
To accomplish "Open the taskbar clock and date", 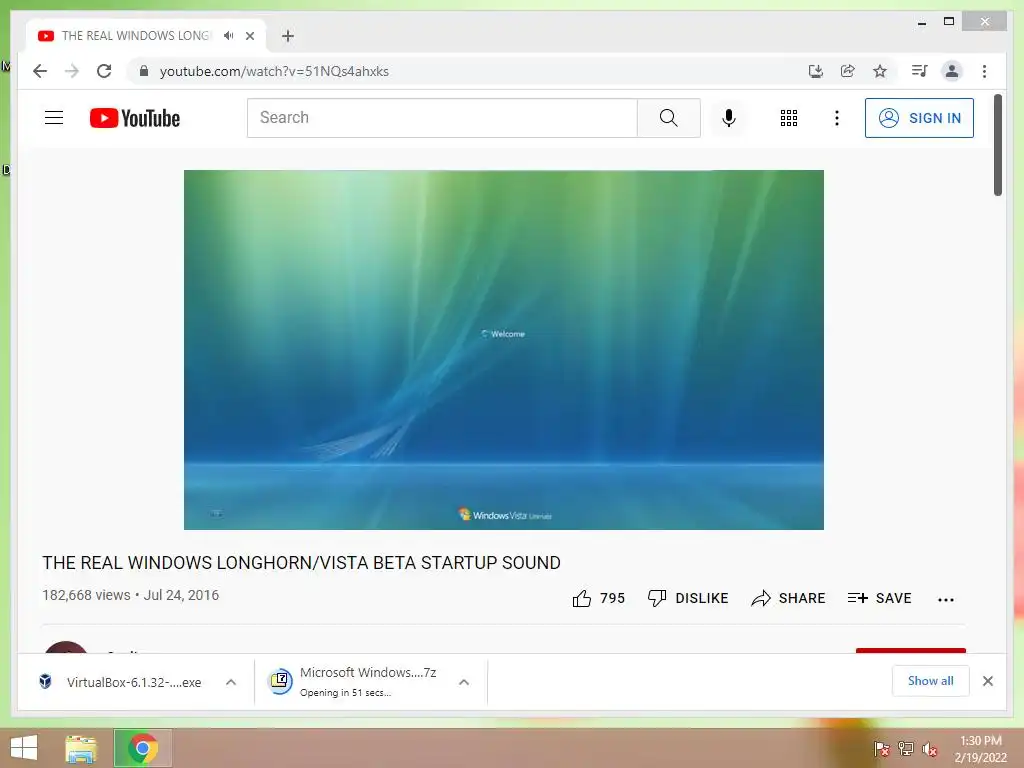I will (980, 749).
